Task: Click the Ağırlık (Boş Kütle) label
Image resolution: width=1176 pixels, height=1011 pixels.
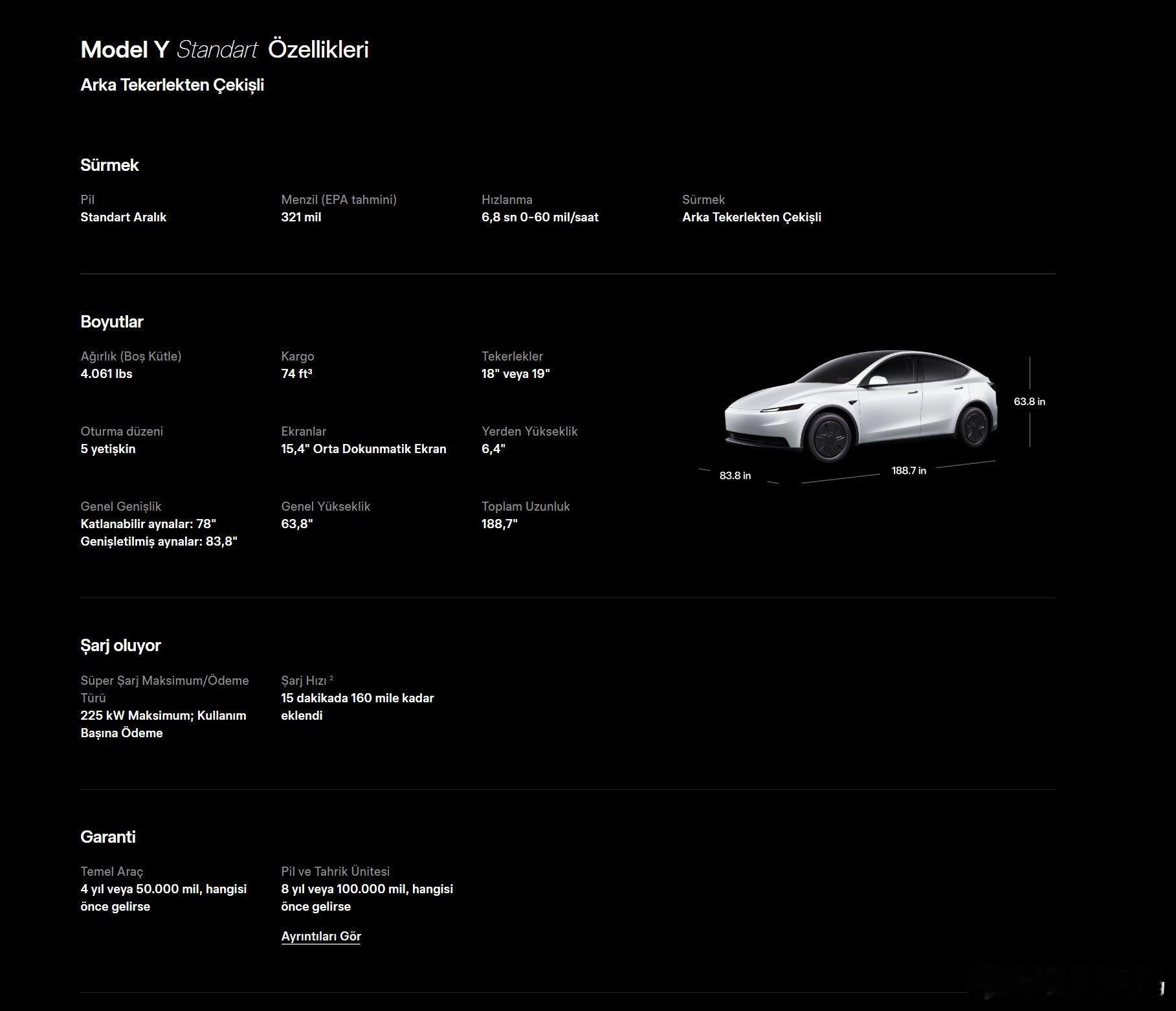Action: 131,356
